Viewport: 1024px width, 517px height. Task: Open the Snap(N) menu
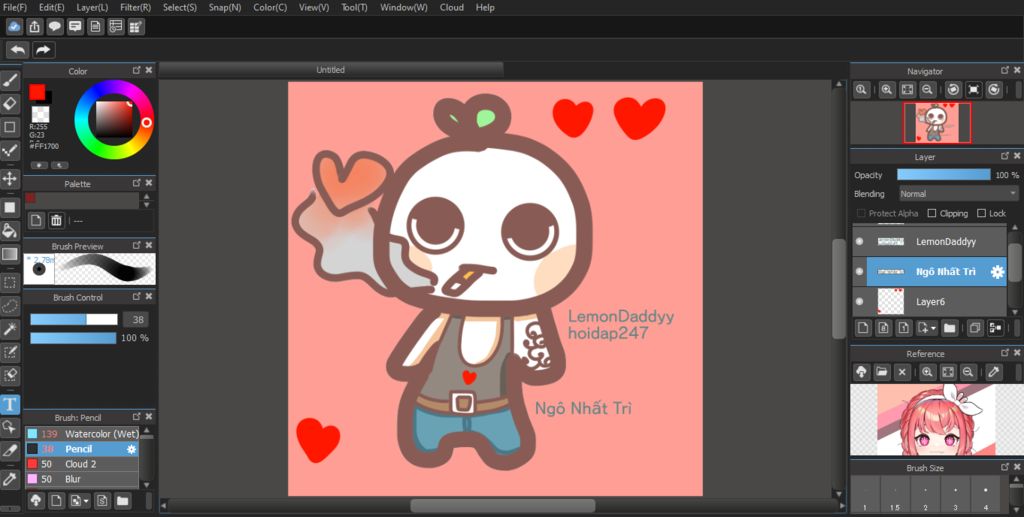pos(225,7)
